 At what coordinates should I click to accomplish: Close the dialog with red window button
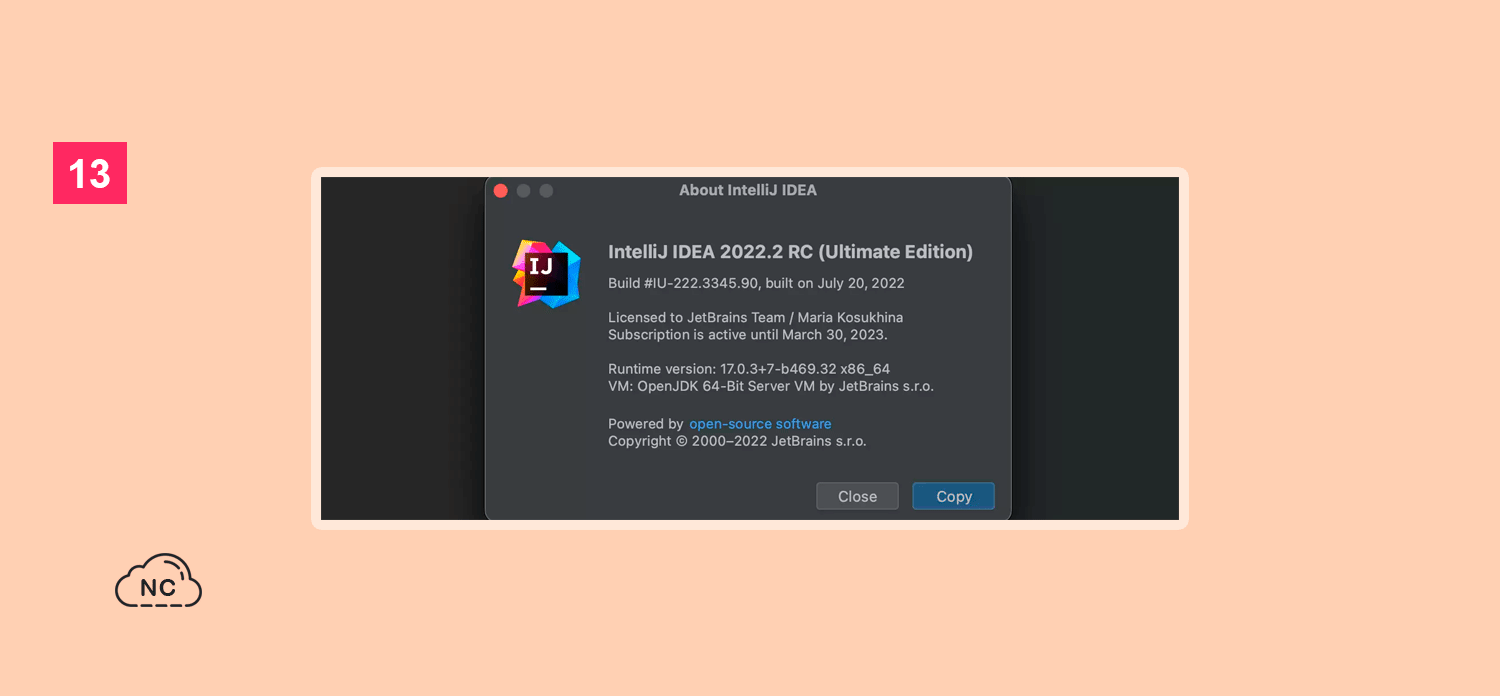point(501,190)
